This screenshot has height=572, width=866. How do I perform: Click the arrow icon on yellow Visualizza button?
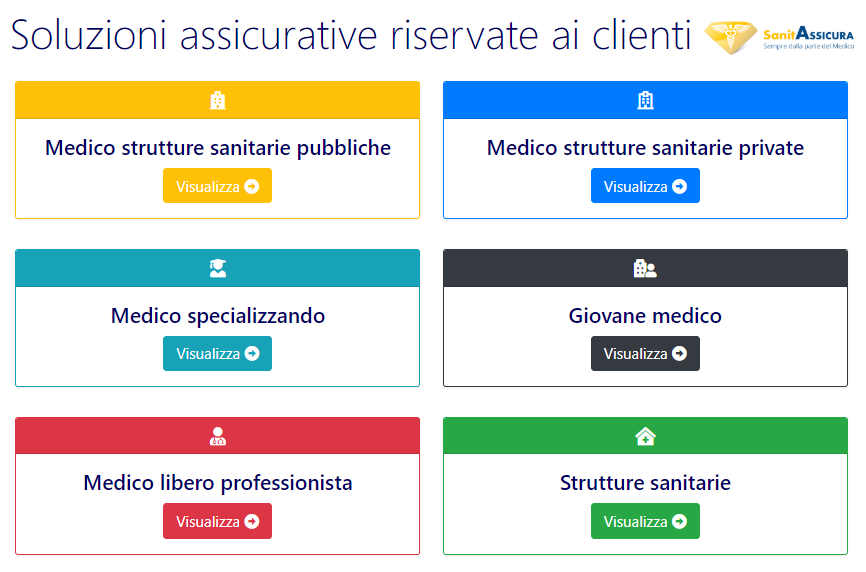pos(252,187)
